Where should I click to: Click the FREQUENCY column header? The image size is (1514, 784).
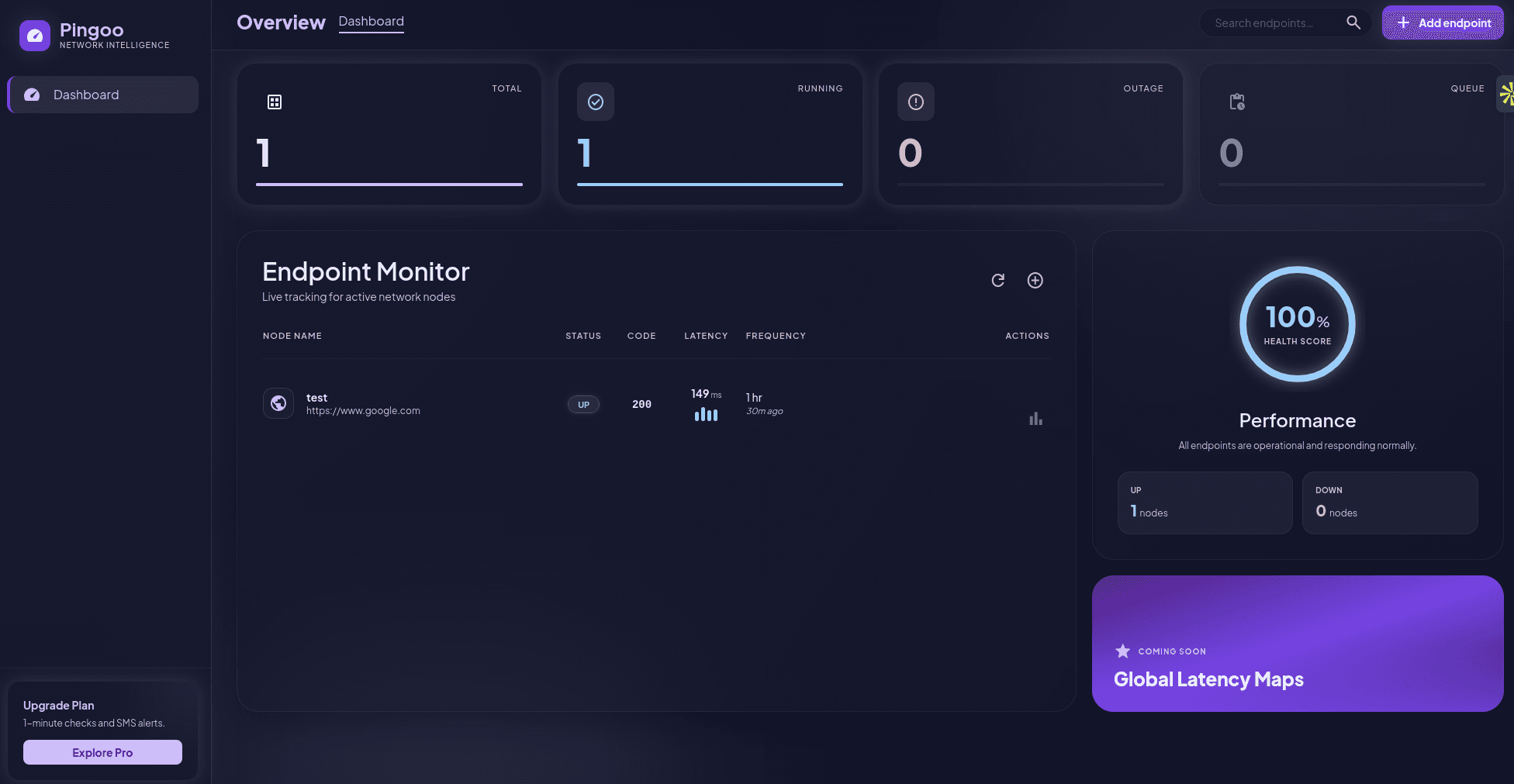click(x=776, y=336)
